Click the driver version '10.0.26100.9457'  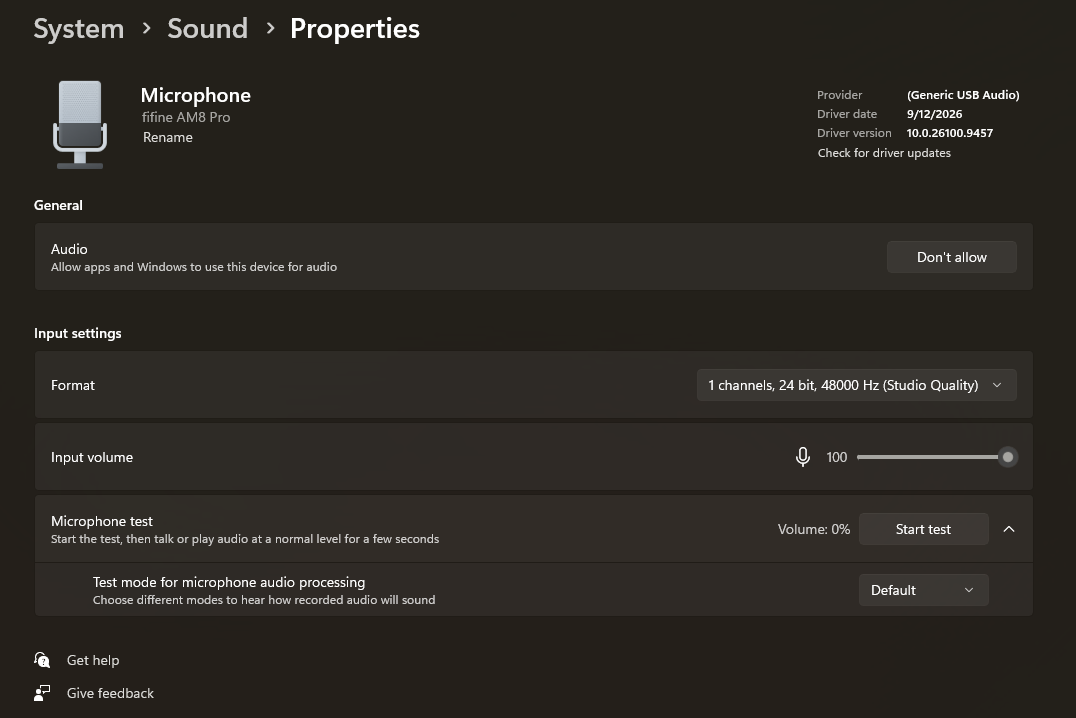pyautogui.click(x=950, y=133)
